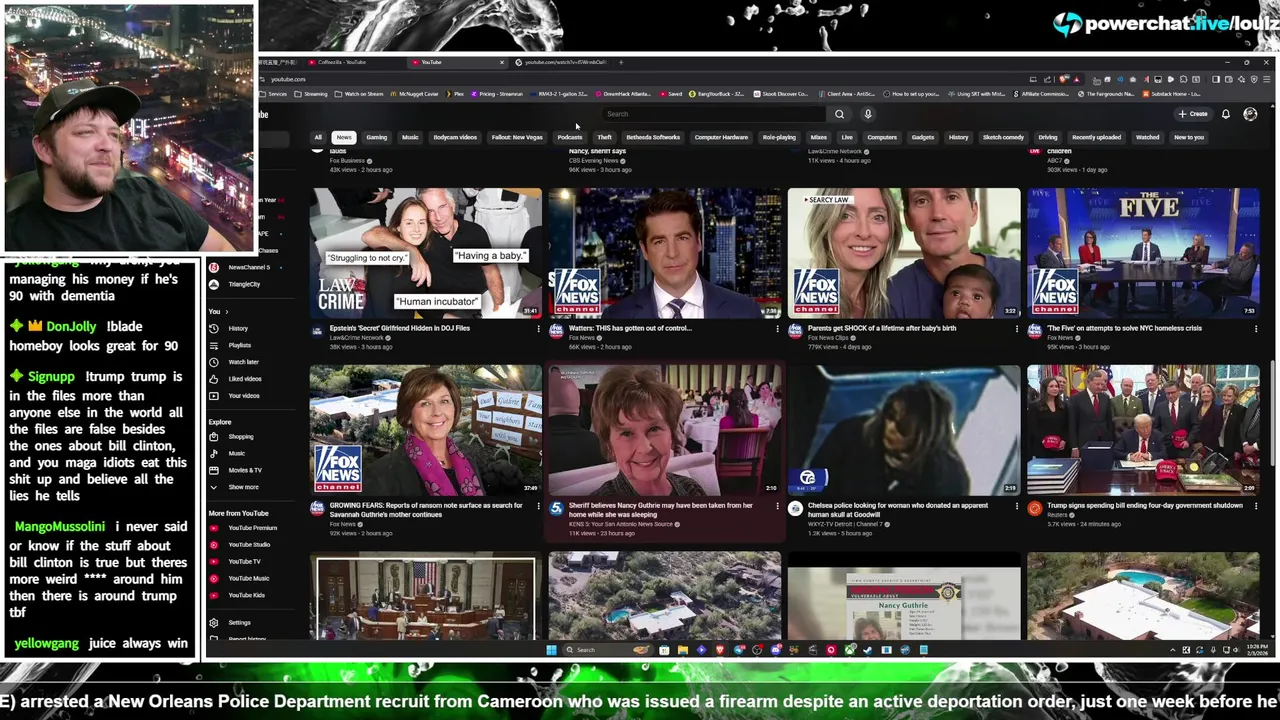Open File Explorer from the taskbar
Image resolution: width=1280 pixels, height=720 pixels.
coord(682,650)
